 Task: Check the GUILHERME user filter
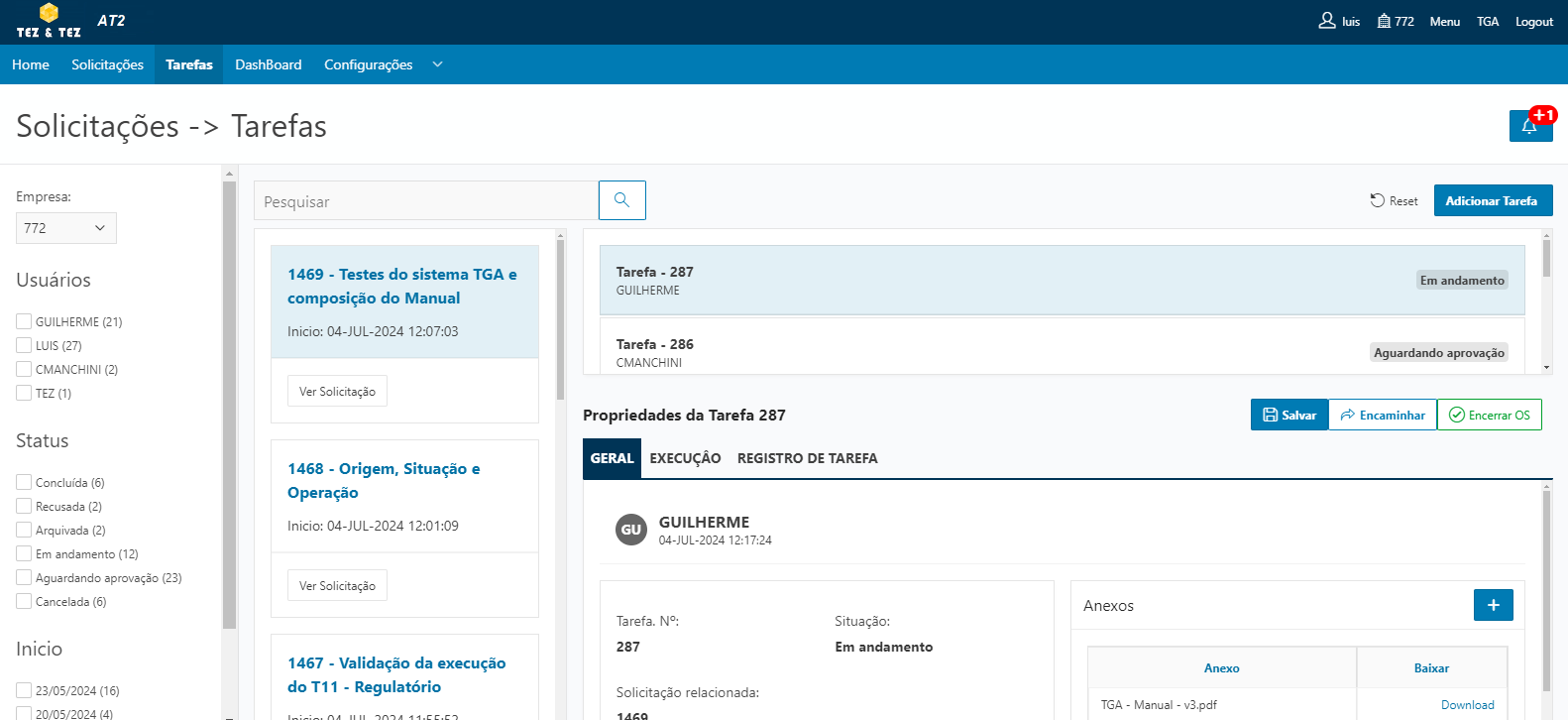pyautogui.click(x=24, y=321)
